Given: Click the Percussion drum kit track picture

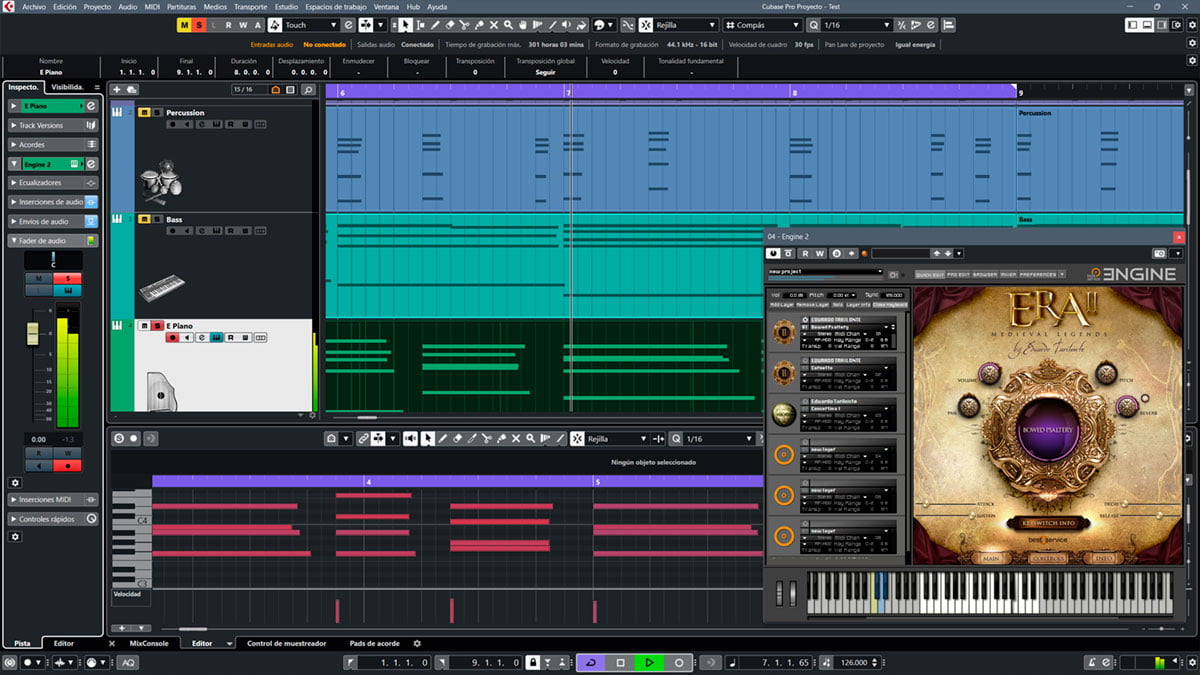Looking at the screenshot, I should [159, 181].
